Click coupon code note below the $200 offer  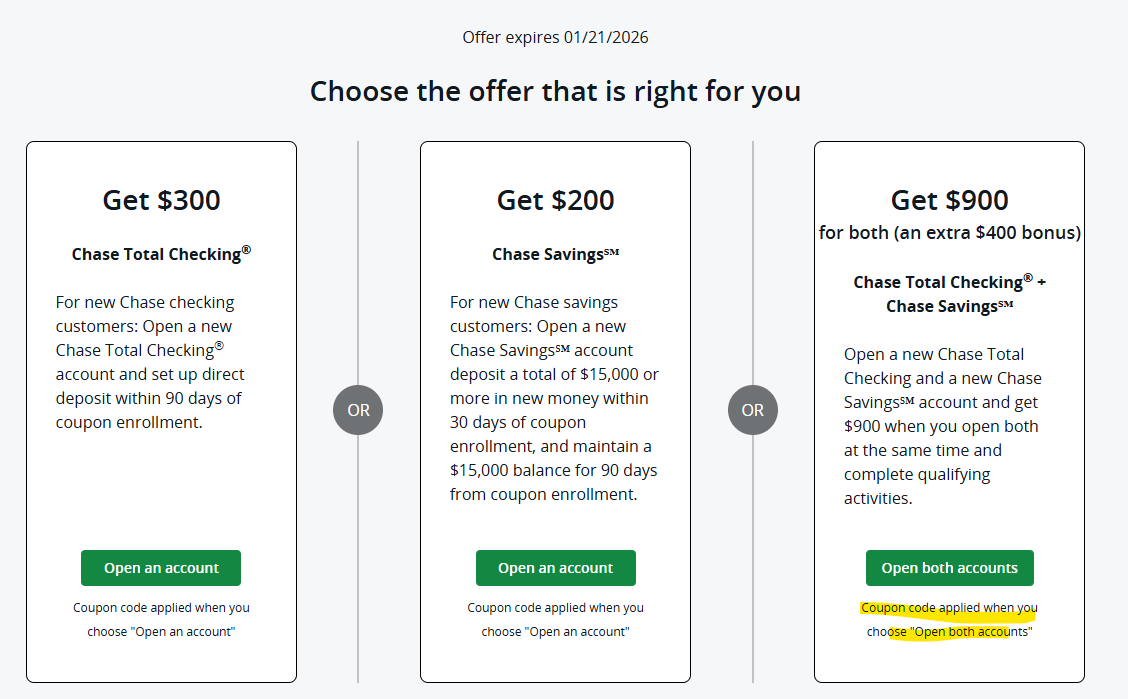(555, 619)
